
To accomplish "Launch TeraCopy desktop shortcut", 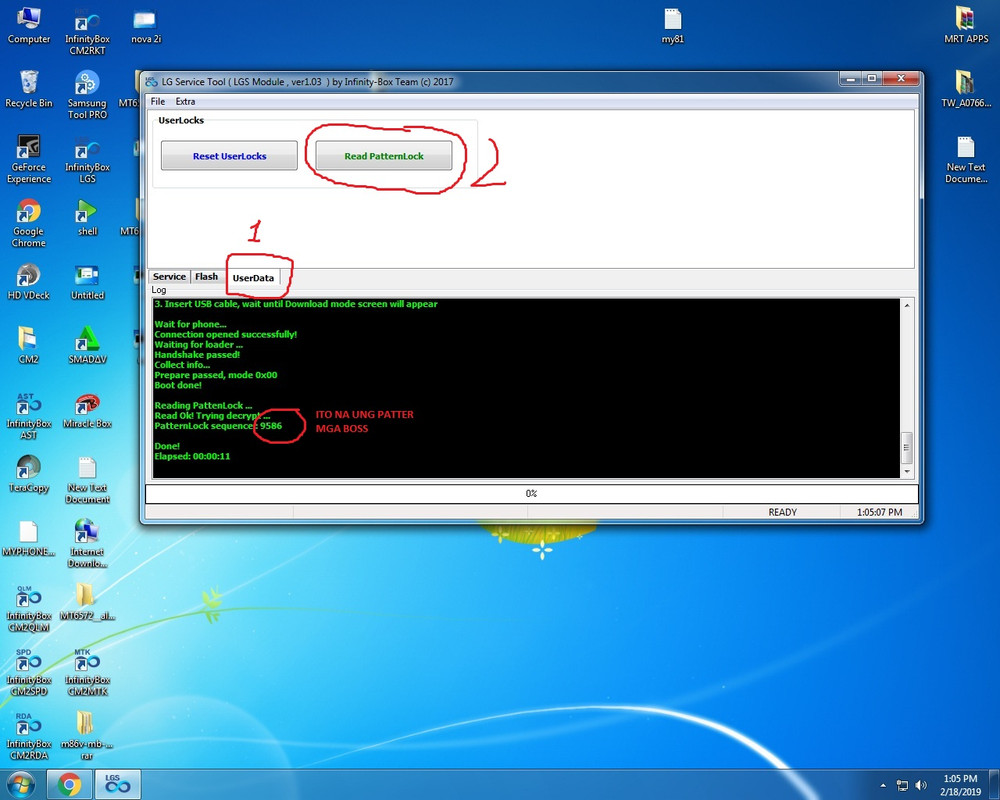I will [29, 474].
